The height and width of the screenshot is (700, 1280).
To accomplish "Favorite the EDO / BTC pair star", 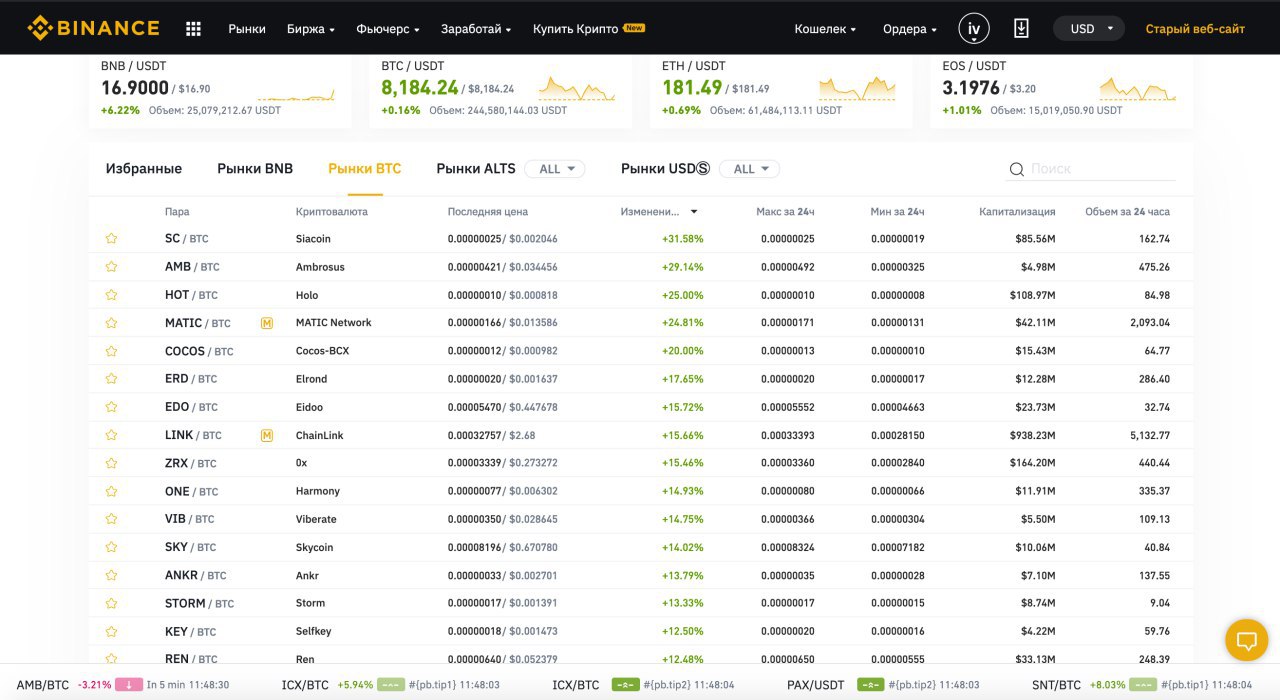I will [x=112, y=407].
